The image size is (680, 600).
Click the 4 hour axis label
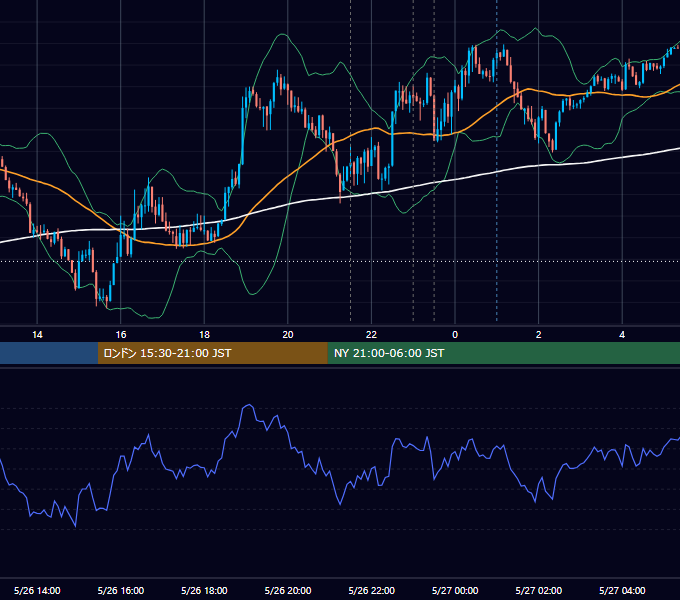pyautogui.click(x=622, y=335)
